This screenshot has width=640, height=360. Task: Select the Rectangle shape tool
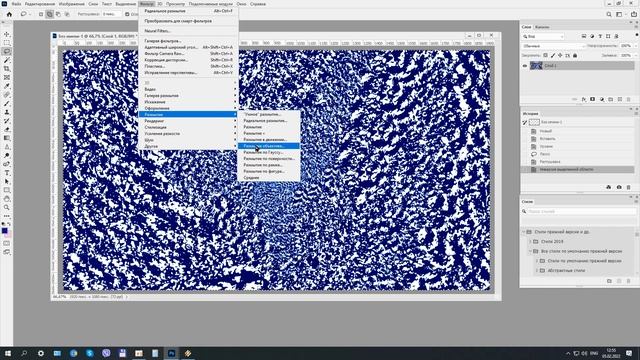click(x=7, y=190)
